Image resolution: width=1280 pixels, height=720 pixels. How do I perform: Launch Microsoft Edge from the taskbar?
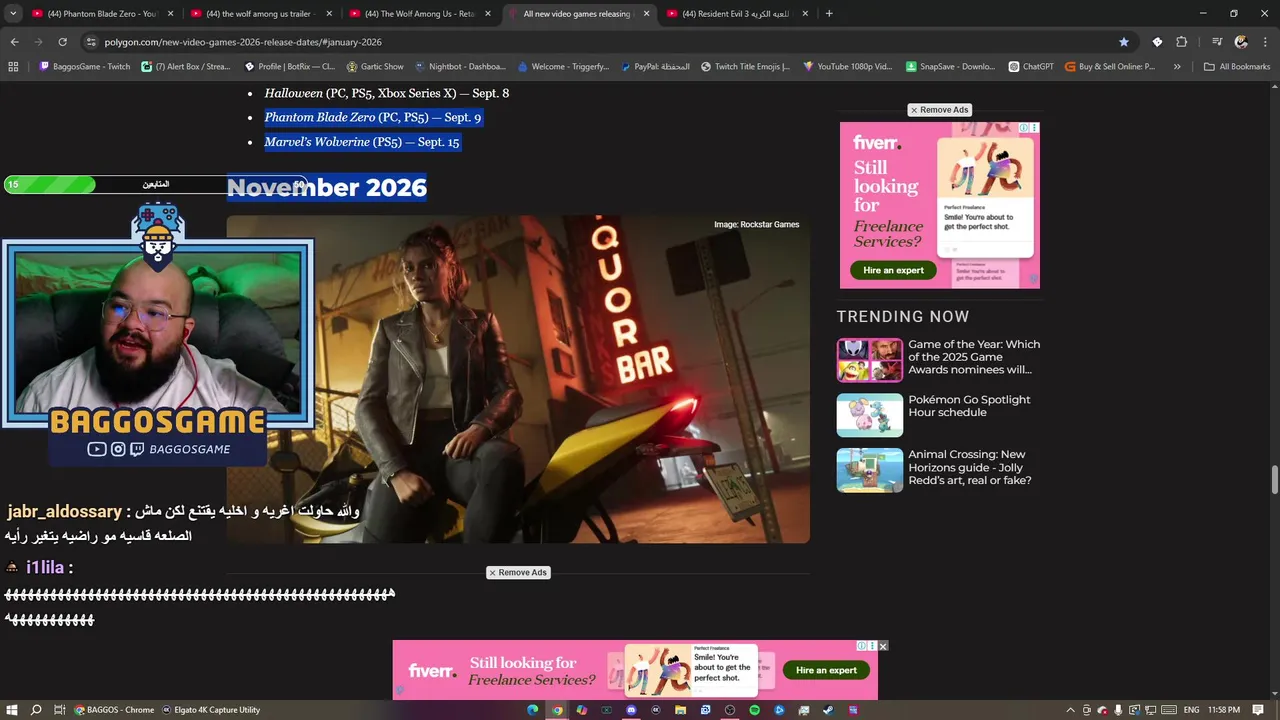coord(533,710)
